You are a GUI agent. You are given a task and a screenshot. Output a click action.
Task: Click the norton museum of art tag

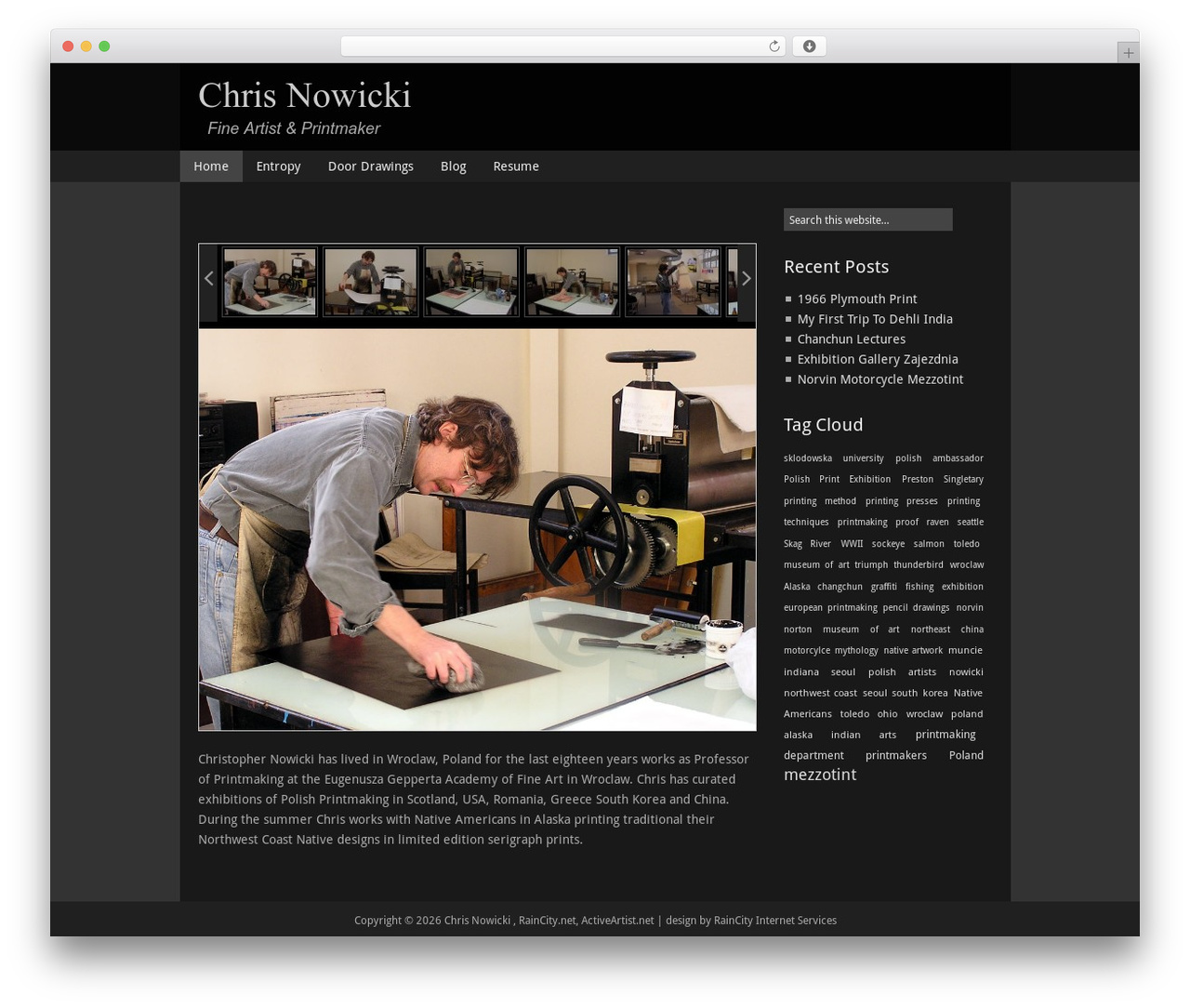841,630
